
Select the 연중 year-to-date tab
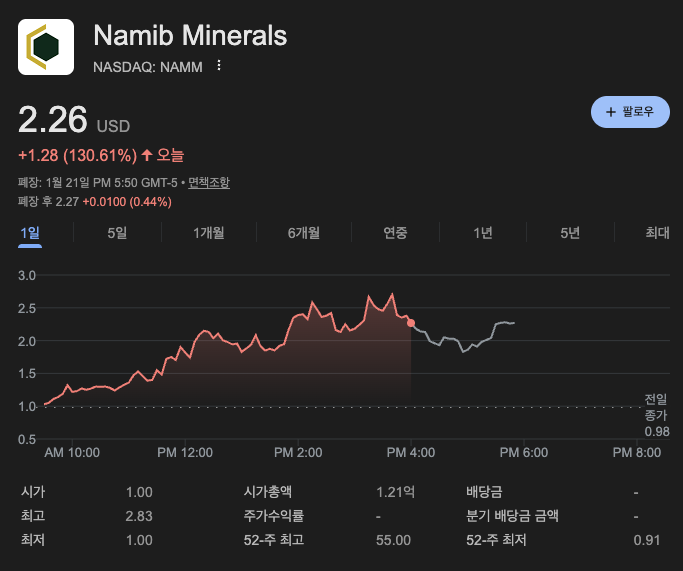[x=395, y=233]
